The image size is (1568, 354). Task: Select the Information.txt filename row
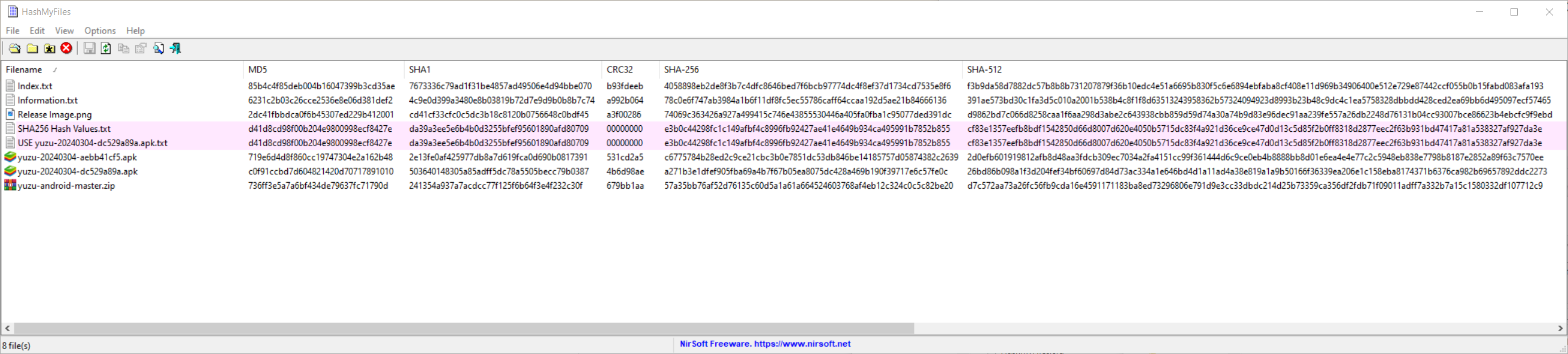[x=47, y=100]
